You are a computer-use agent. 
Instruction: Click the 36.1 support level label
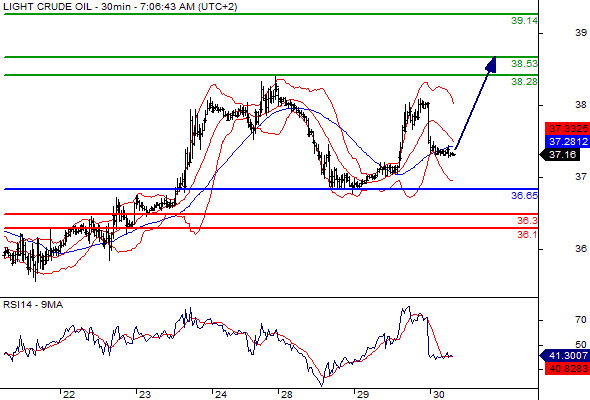[x=527, y=235]
